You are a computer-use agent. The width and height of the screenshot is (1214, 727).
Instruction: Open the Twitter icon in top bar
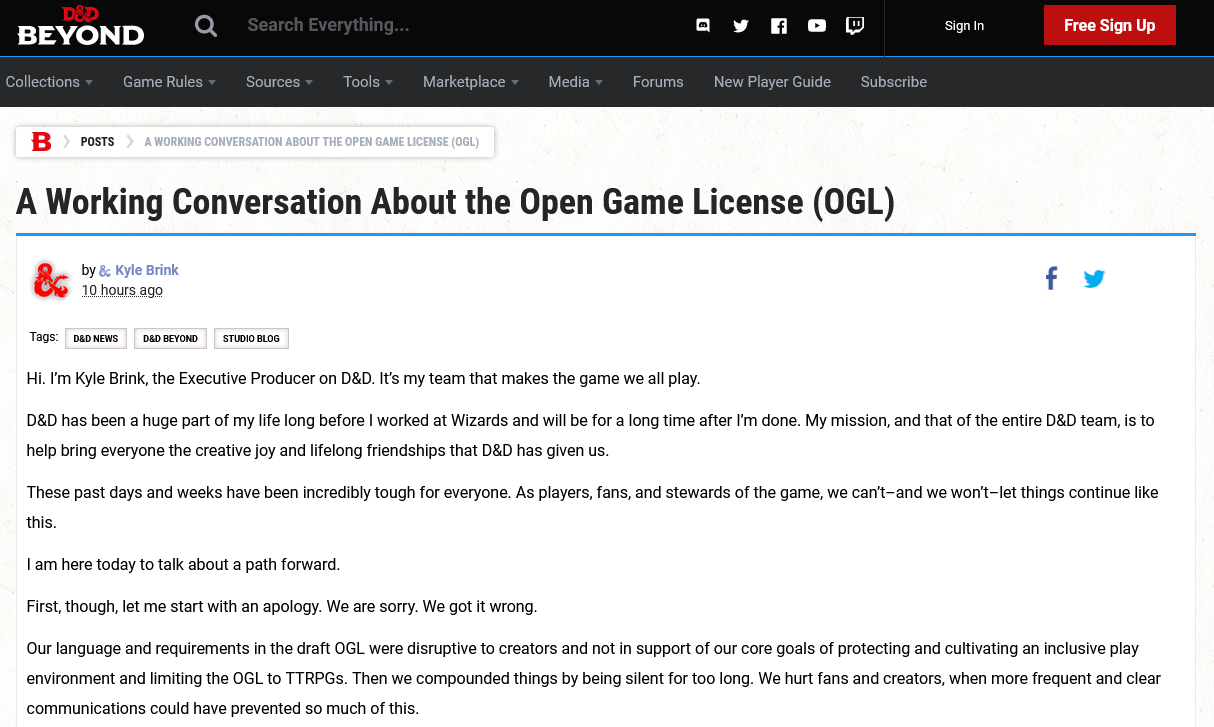pos(741,26)
